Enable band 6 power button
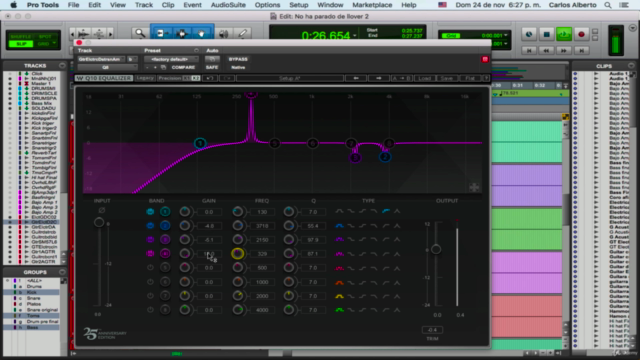This screenshot has width=640, height=360. pos(150,282)
